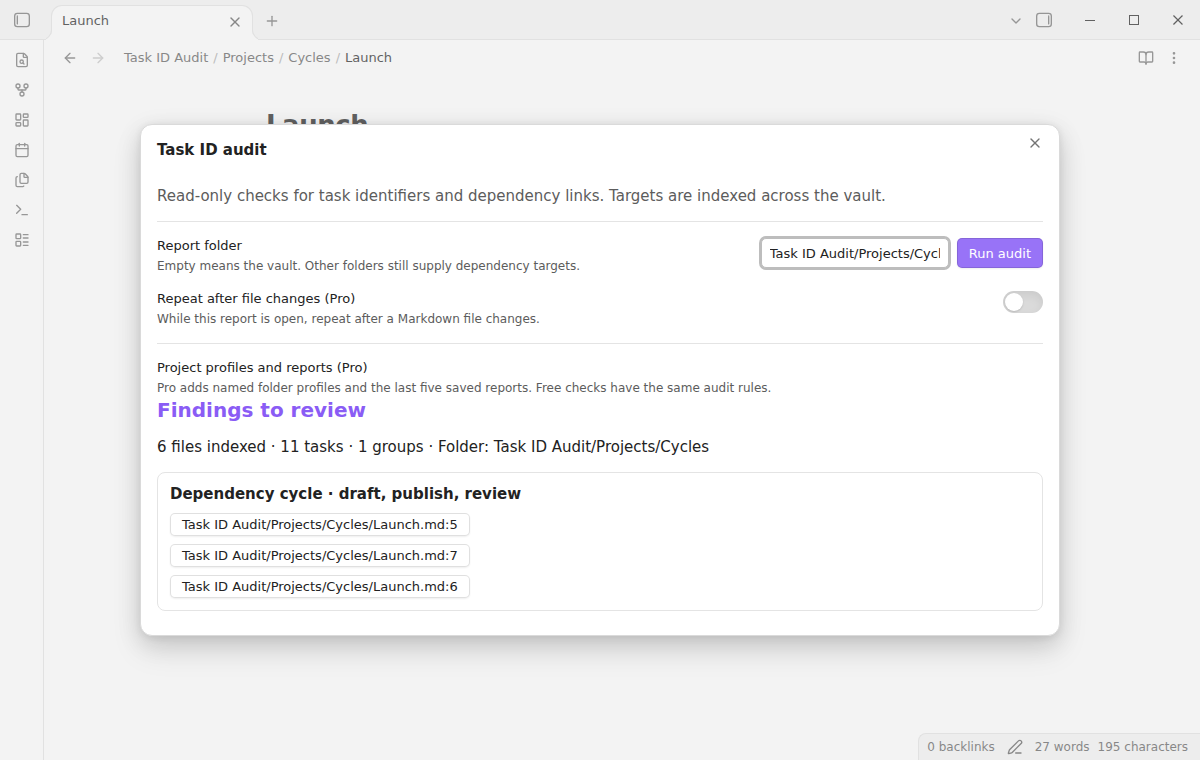Click 195 characters in status bar
This screenshot has width=1200, height=760.
click(1143, 747)
